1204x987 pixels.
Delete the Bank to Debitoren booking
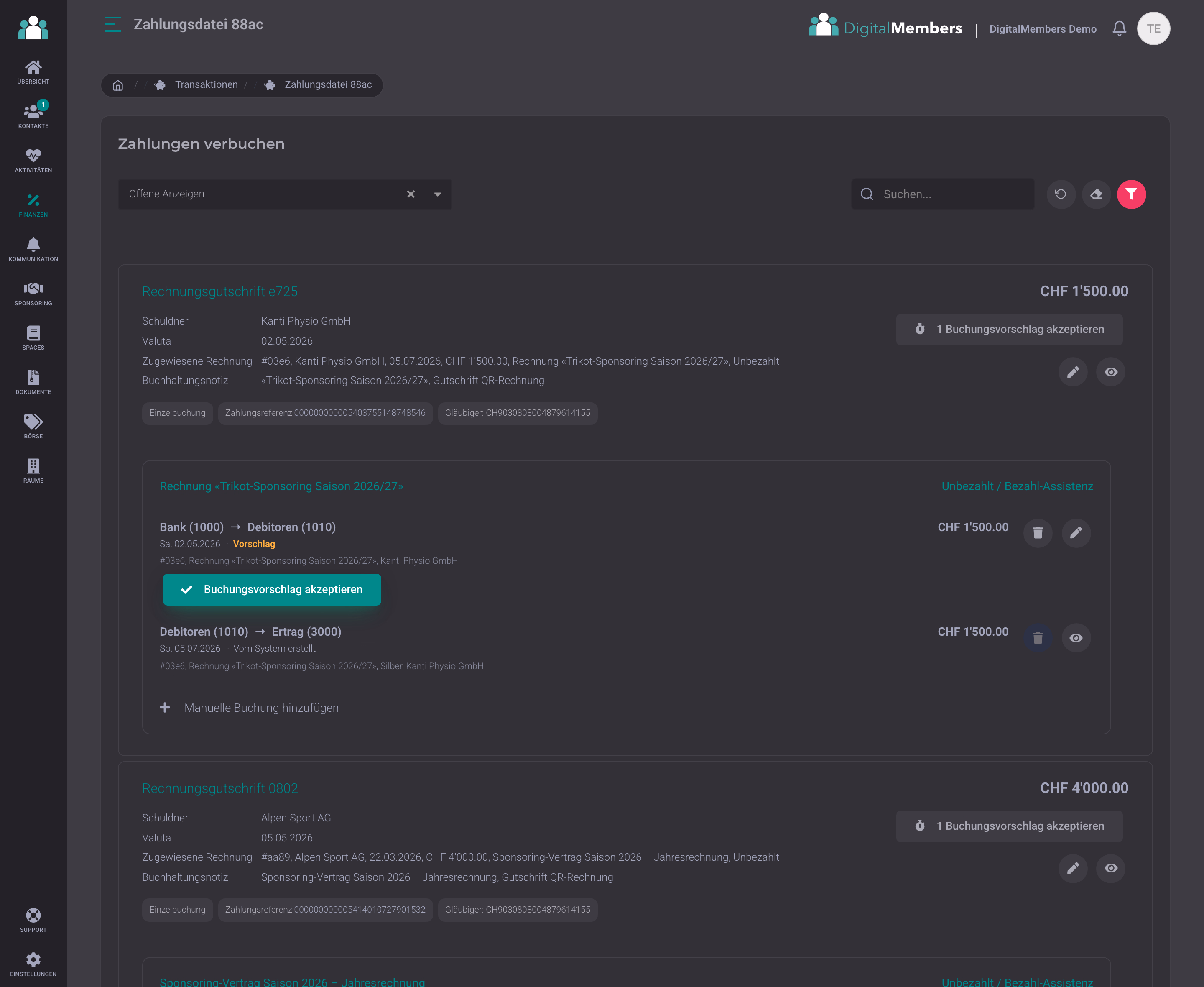pos(1038,533)
